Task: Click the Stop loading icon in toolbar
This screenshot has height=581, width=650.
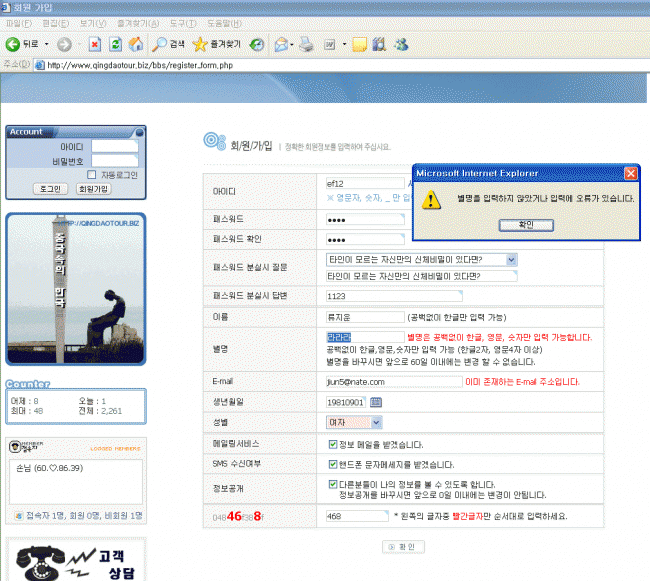Action: click(x=94, y=44)
